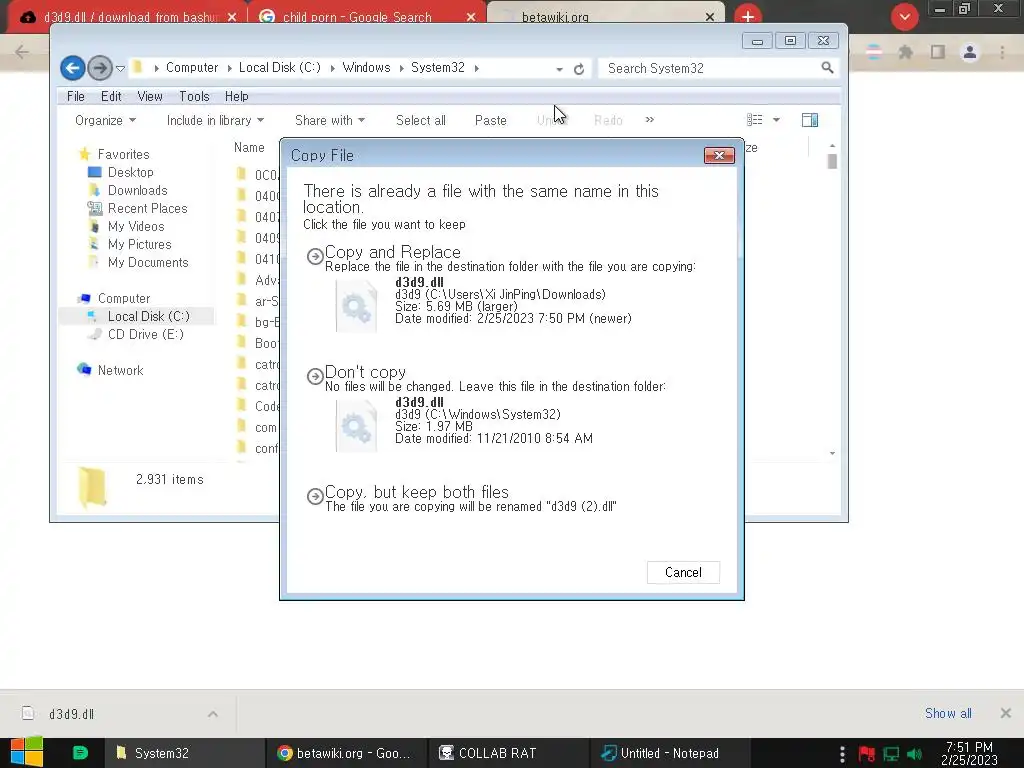Open the Edit menu in Explorer
1024x768 pixels.
tap(111, 97)
